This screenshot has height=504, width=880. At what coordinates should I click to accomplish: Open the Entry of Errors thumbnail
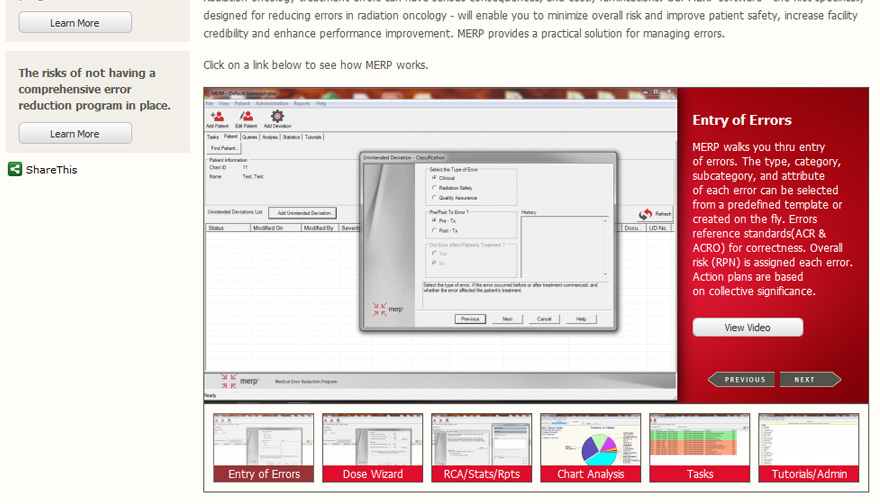[x=264, y=447]
